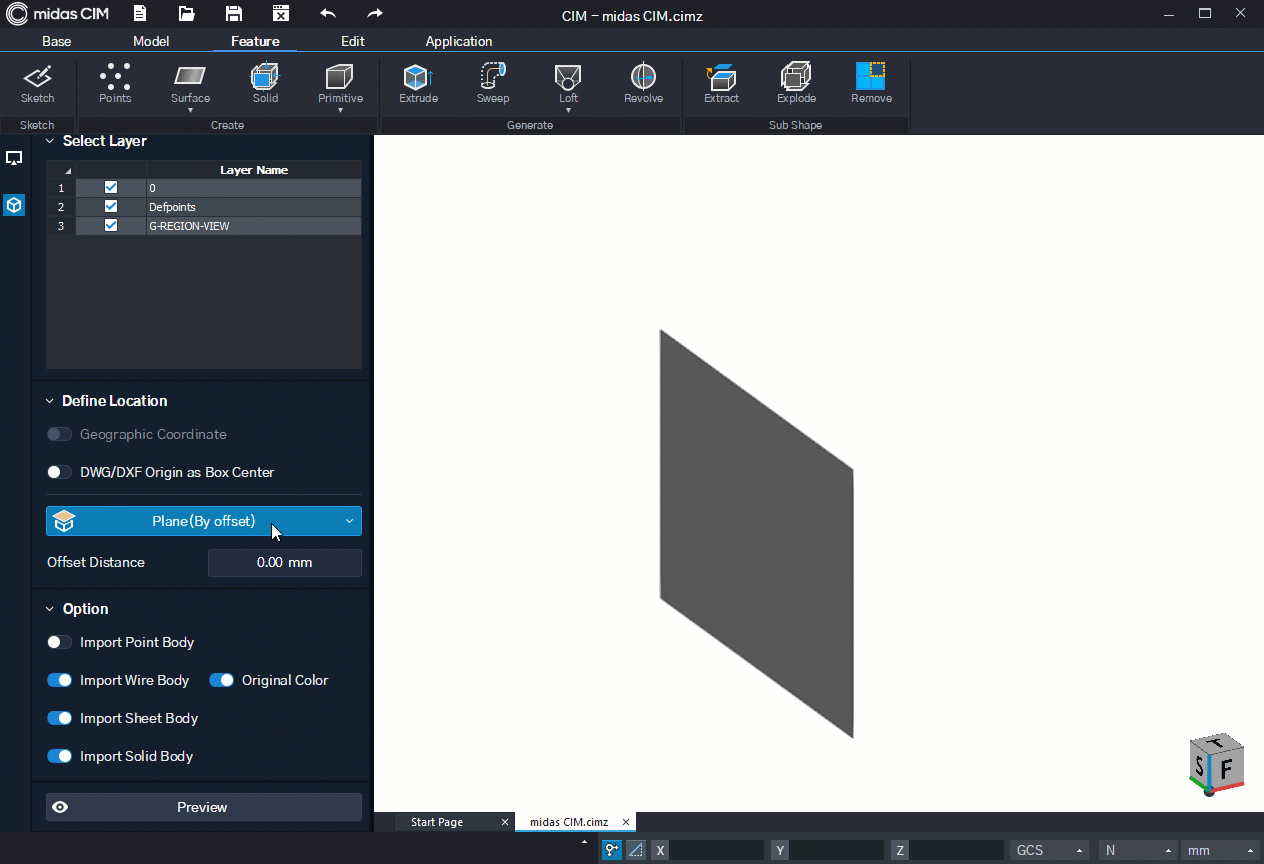Click the Preview button
This screenshot has width=1264, height=864.
tap(204, 807)
